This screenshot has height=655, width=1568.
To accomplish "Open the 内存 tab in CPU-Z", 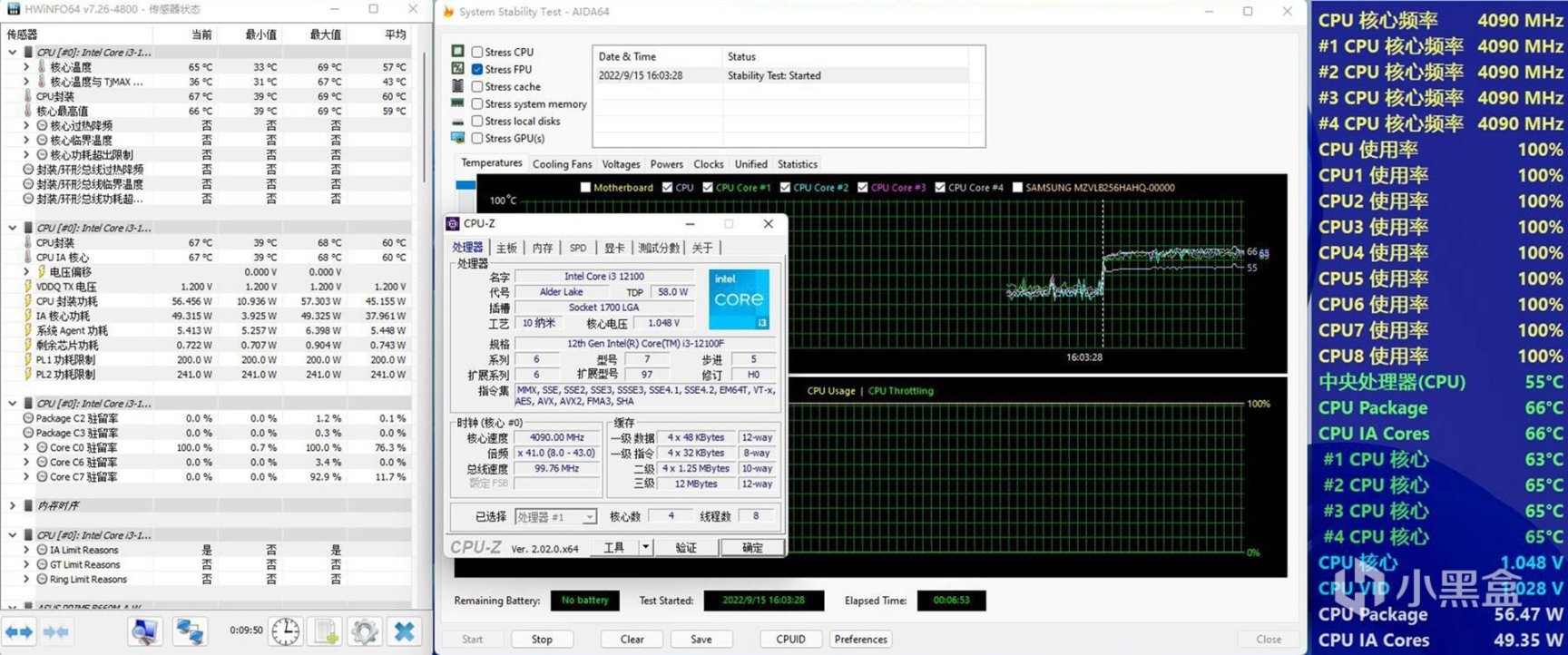I will 543,248.
